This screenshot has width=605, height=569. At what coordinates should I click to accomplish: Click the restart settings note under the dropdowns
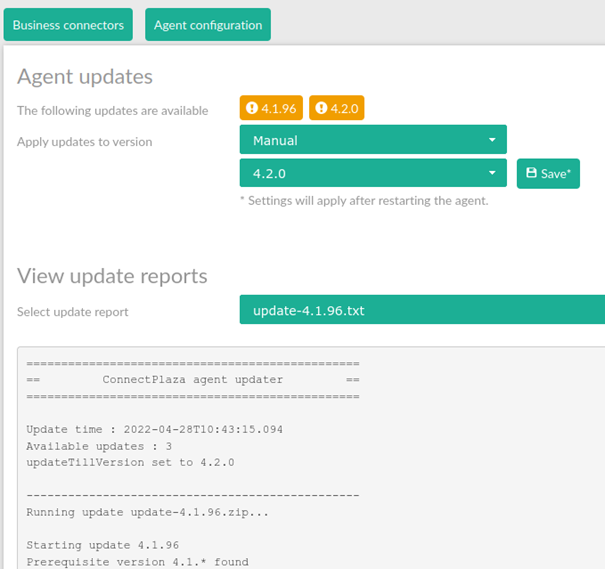tap(364, 201)
